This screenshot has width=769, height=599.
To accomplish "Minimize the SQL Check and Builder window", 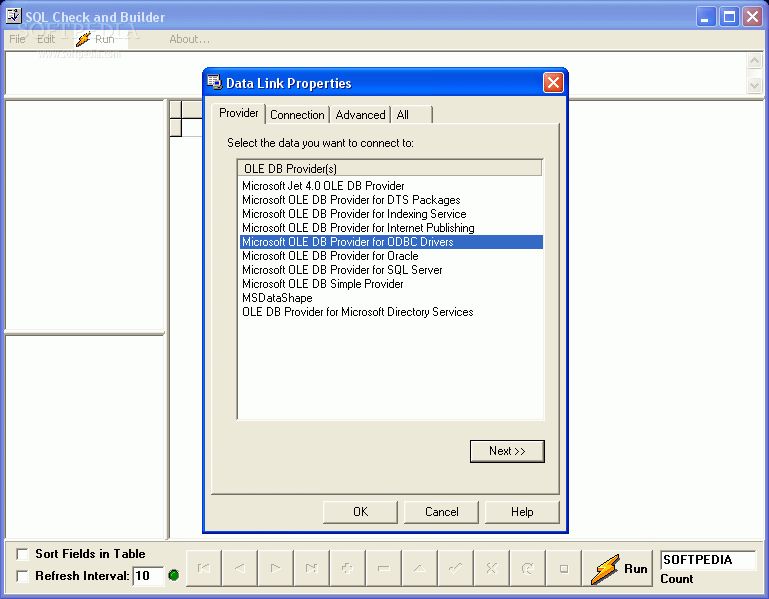I will 706,17.
